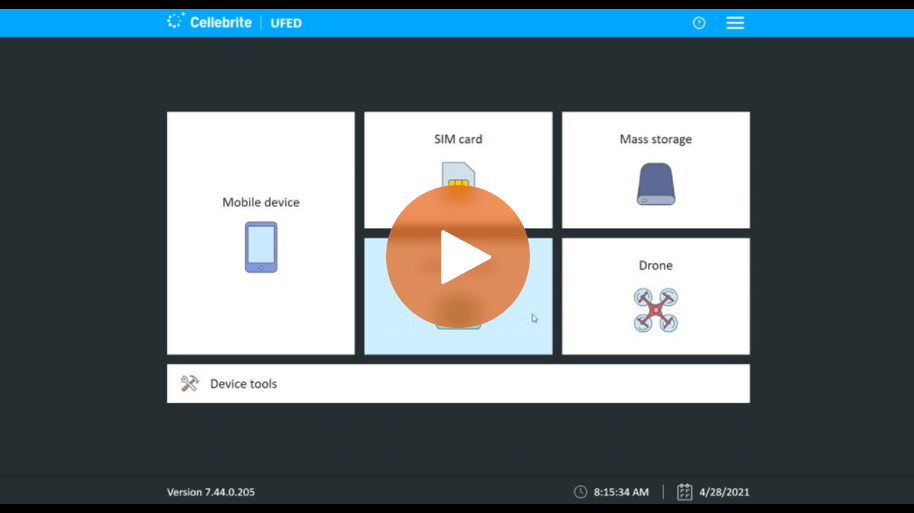Screen dimensions: 914x513
Task: Click the Version 7.44.0.205 text
Action: (x=210, y=492)
